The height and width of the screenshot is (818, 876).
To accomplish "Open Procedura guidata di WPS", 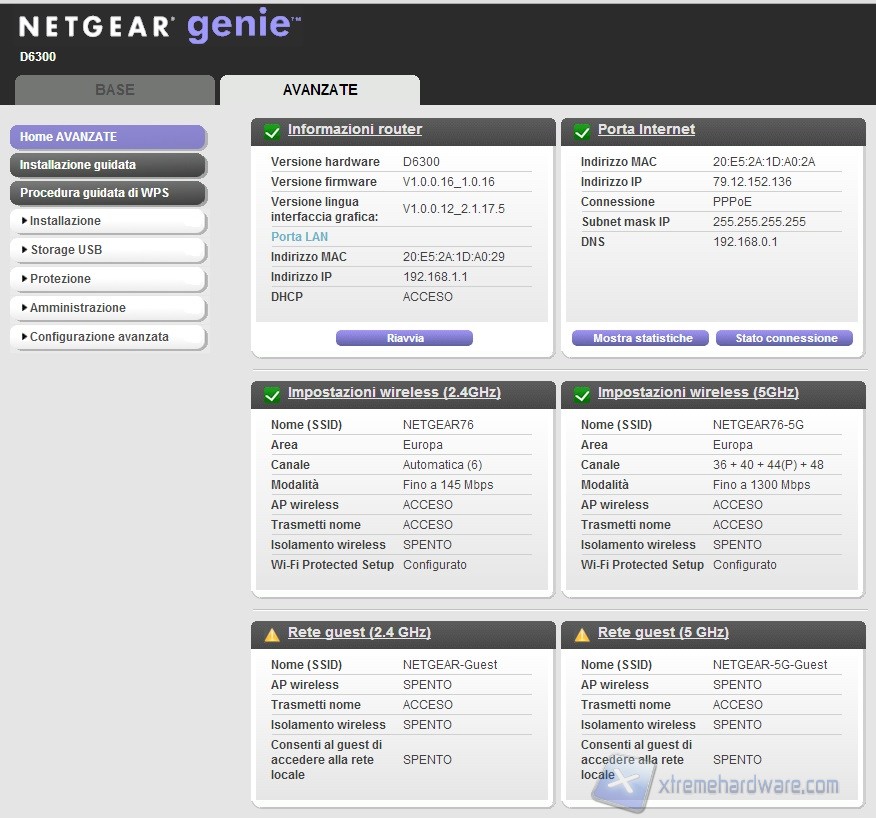I will pos(107,193).
